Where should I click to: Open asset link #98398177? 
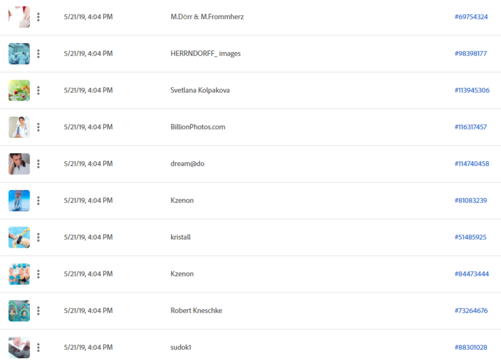[471, 54]
